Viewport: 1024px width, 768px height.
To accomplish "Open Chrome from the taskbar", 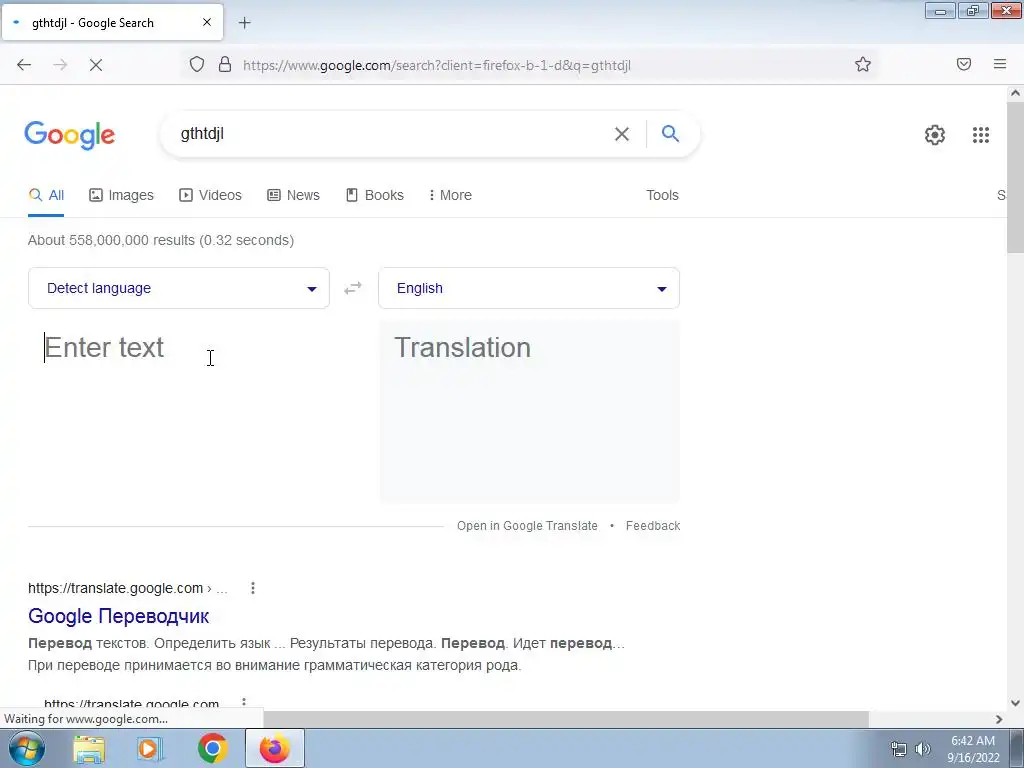I will point(212,748).
